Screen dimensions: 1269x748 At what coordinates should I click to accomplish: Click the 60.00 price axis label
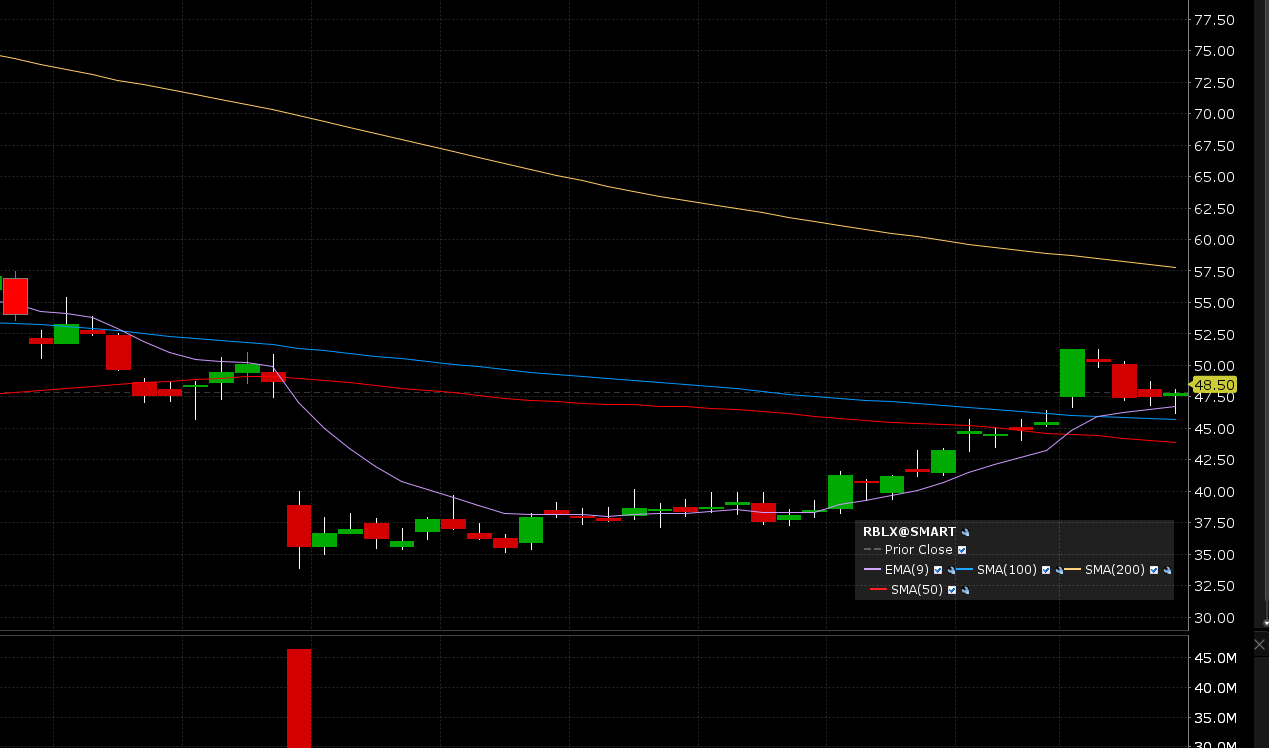click(x=1214, y=240)
